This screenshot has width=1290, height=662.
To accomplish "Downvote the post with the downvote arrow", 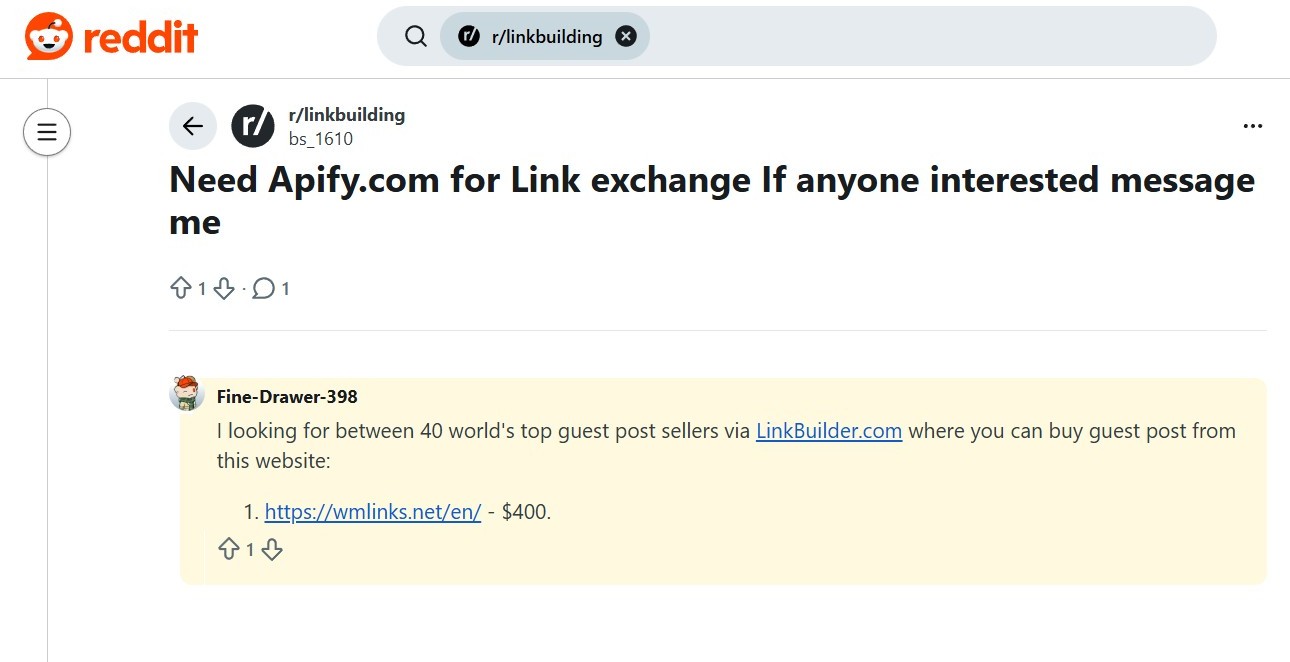I will click(223, 287).
